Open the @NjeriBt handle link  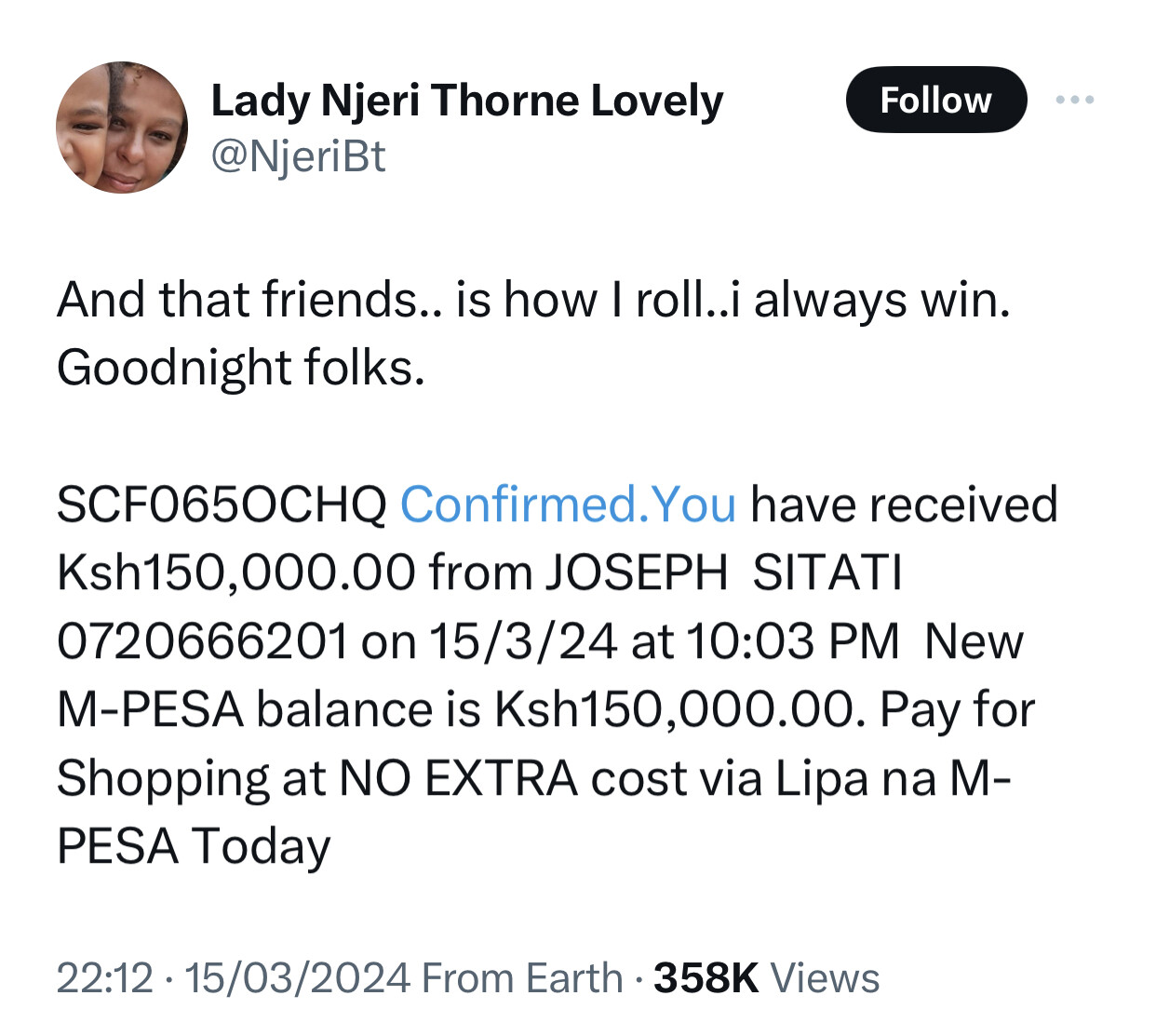point(298,156)
